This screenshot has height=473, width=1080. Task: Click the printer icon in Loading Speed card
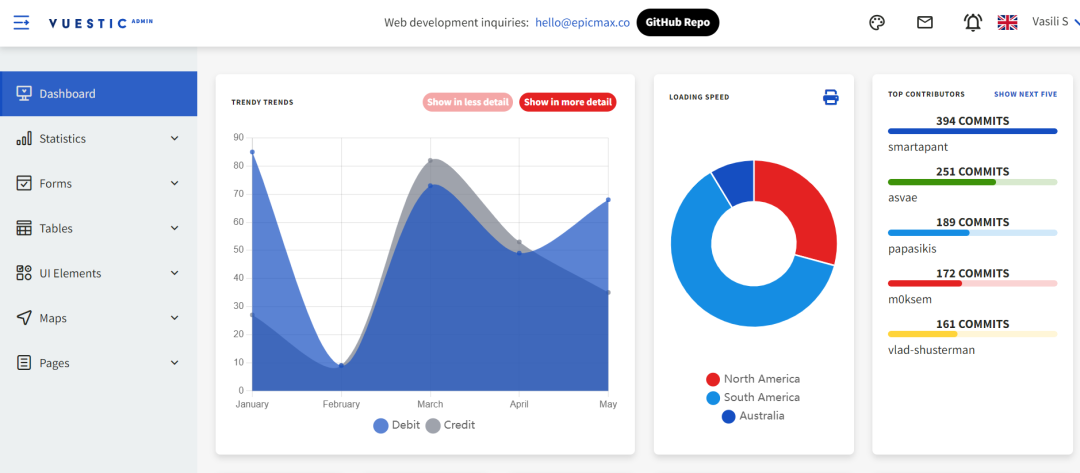(x=830, y=97)
